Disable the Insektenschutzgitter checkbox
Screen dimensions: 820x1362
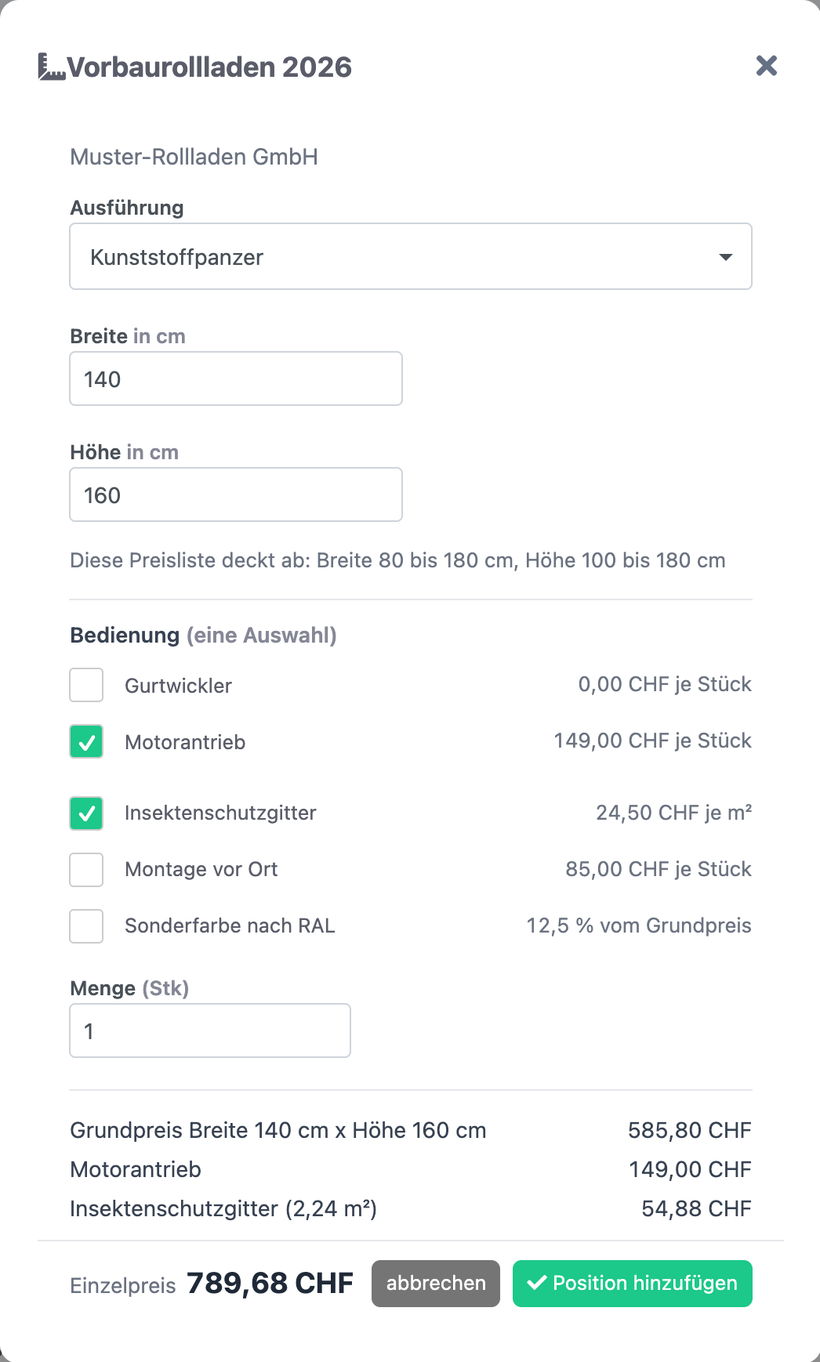pyautogui.click(x=86, y=813)
